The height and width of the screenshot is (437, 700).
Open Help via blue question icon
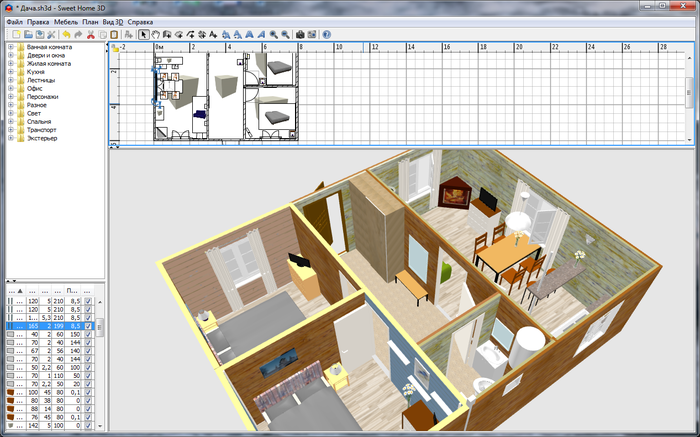pyautogui.click(x=327, y=34)
